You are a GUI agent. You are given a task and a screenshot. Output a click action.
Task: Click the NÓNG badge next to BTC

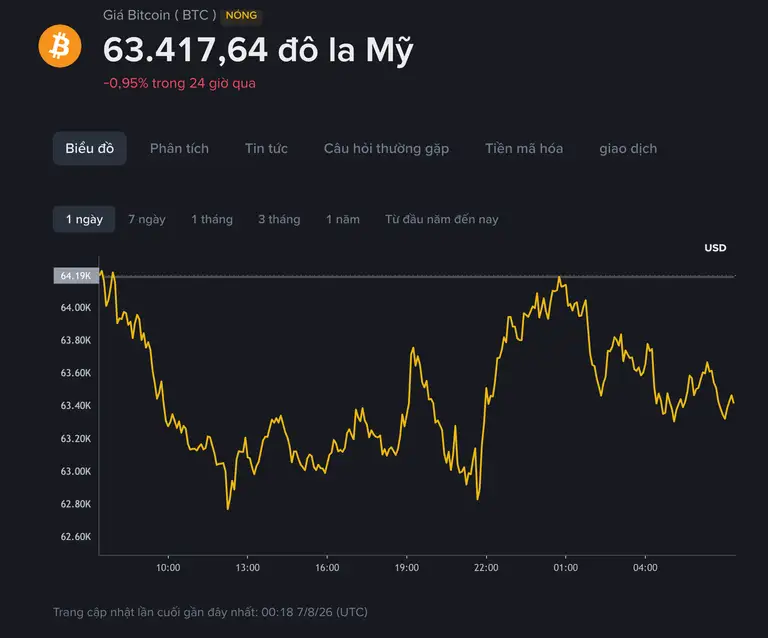point(241,15)
